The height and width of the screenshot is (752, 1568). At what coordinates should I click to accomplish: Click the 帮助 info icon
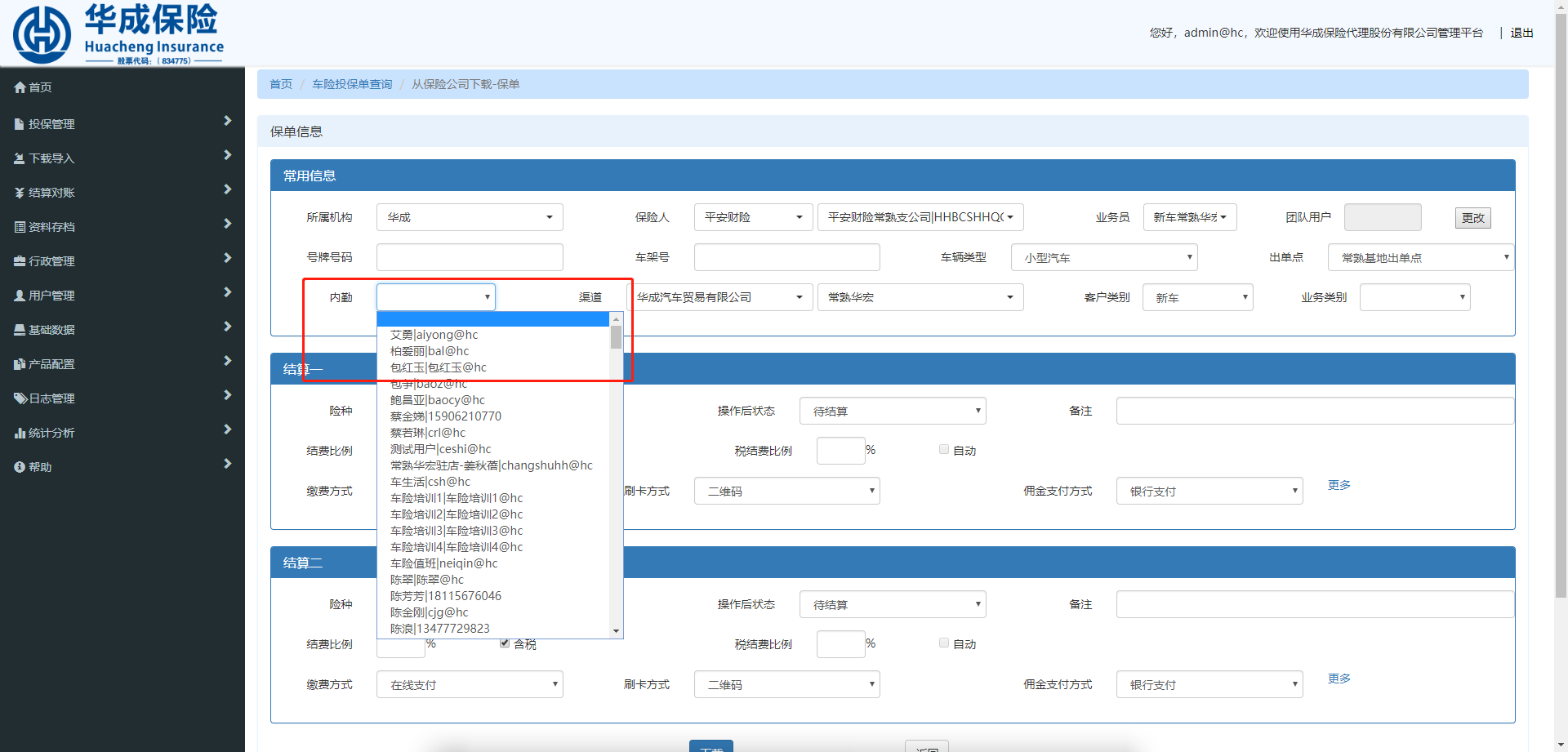click(x=20, y=467)
